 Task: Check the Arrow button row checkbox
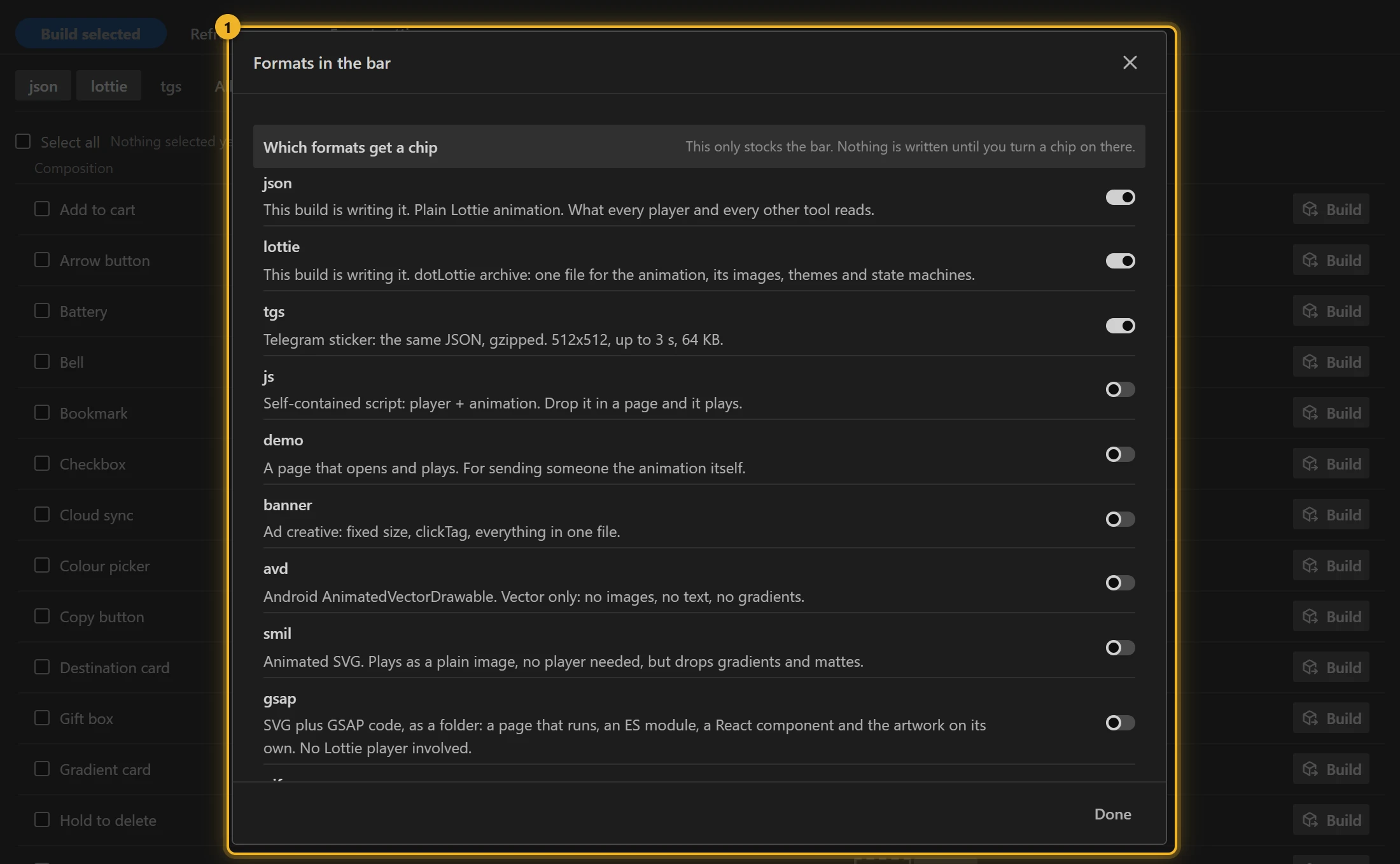tap(42, 260)
